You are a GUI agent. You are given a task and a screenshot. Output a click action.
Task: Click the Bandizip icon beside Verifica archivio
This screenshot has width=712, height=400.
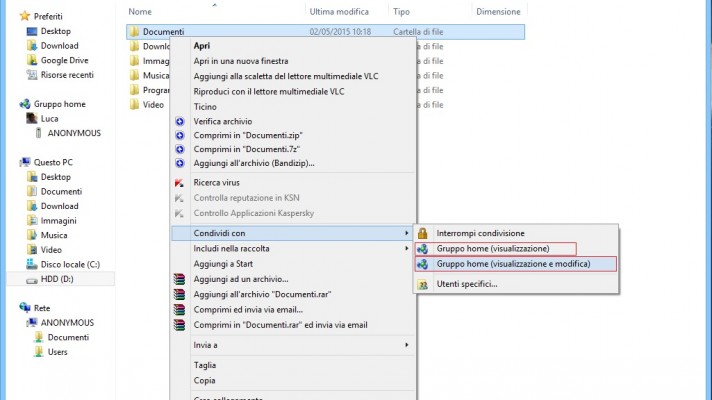(x=180, y=121)
